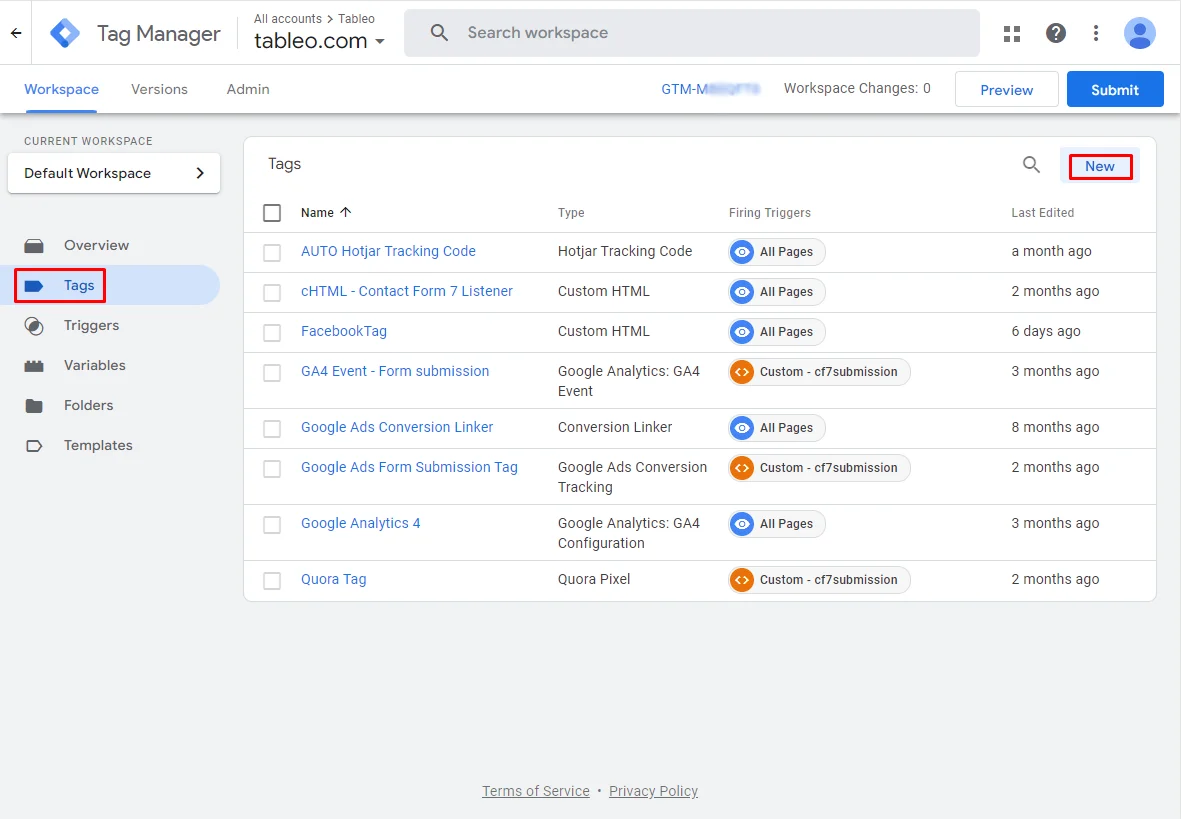
Task: Click the eye icon in Google Analytics 4 row
Action: pyautogui.click(x=742, y=524)
